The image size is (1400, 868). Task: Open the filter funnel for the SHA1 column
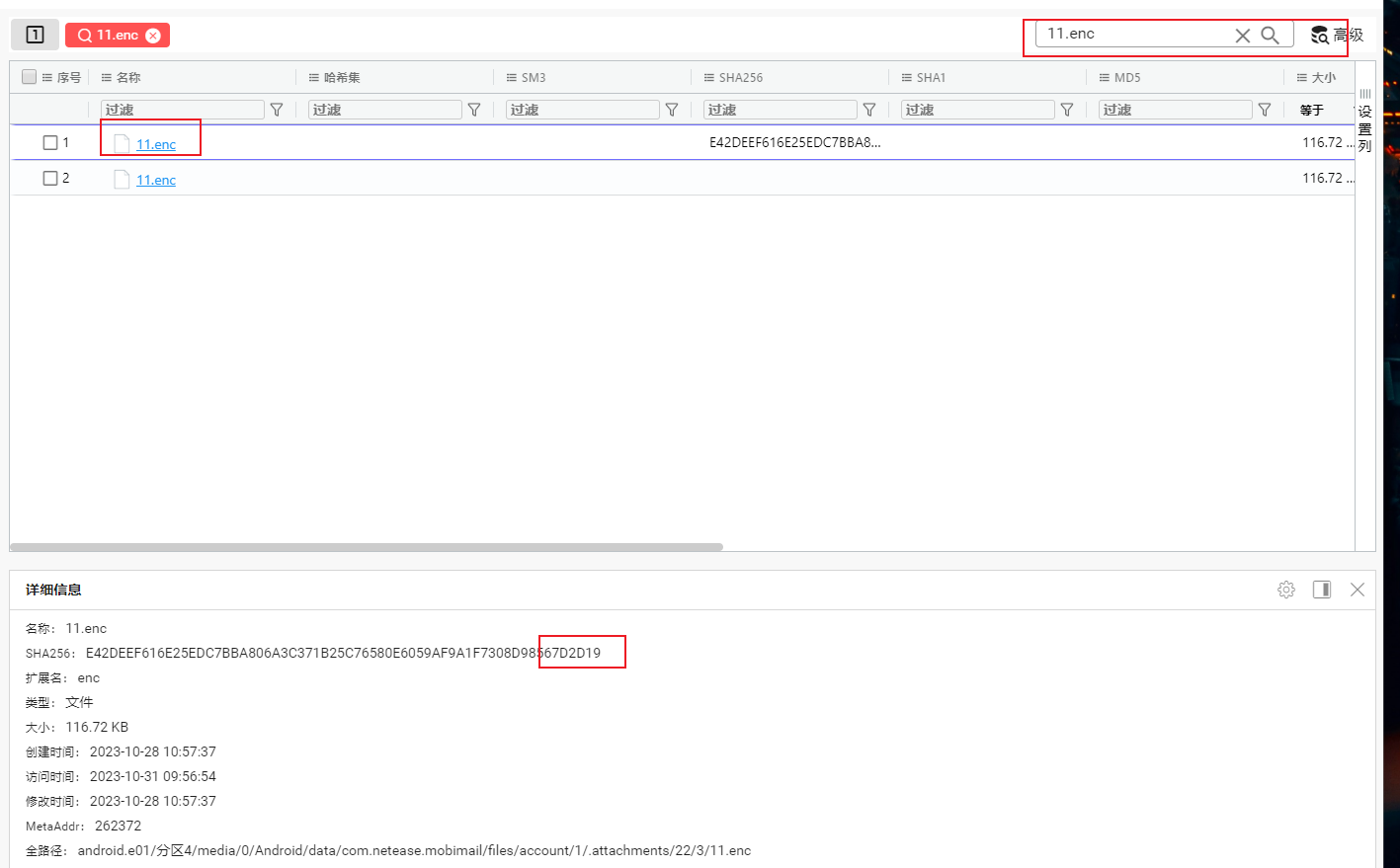pos(1067,110)
